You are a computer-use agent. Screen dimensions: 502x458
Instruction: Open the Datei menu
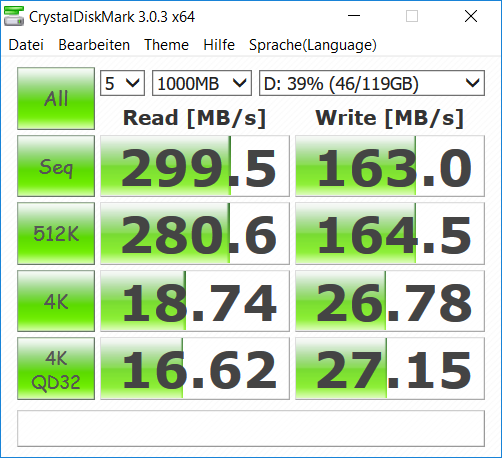tap(26, 45)
